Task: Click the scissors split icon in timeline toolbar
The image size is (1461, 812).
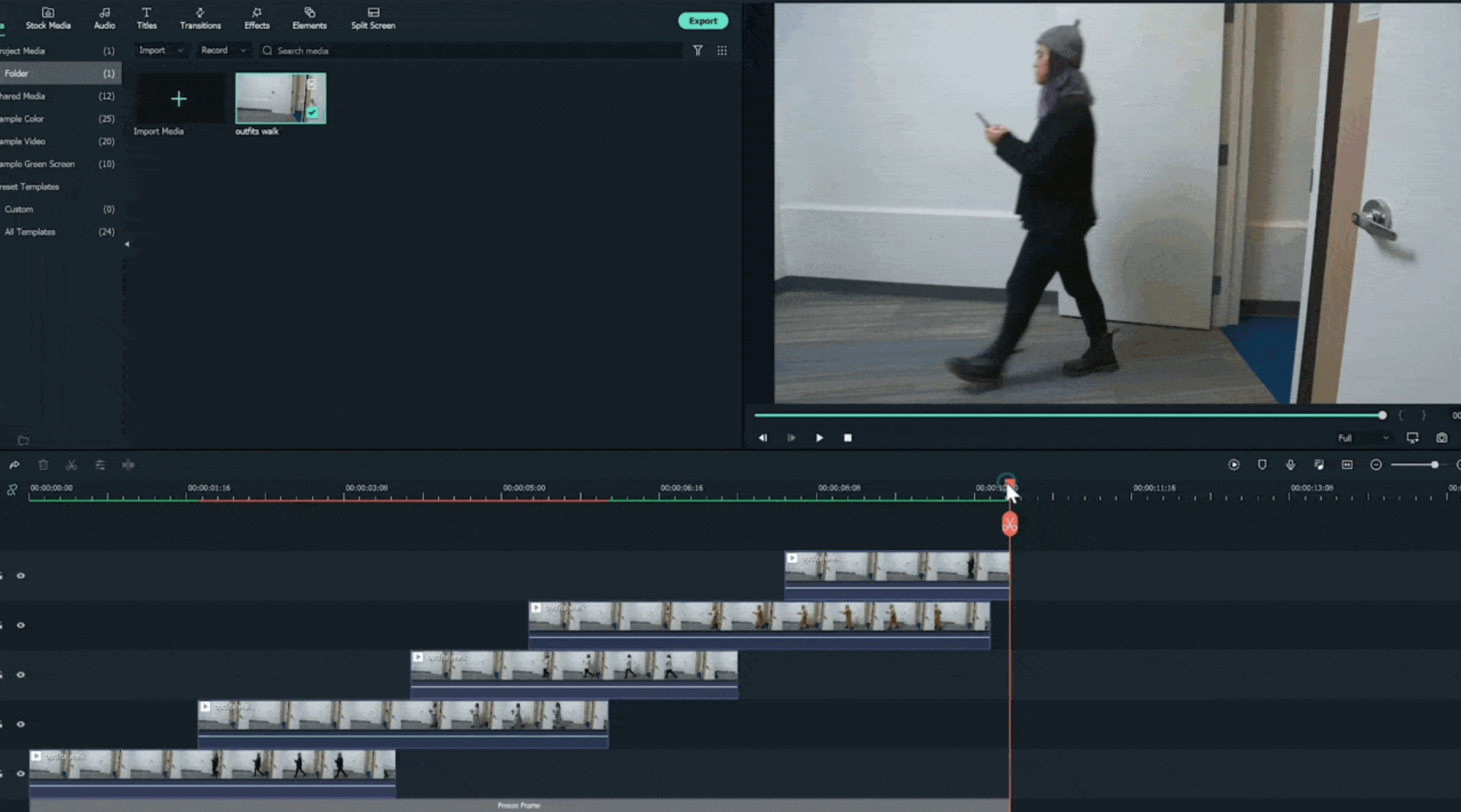Action: 72,465
